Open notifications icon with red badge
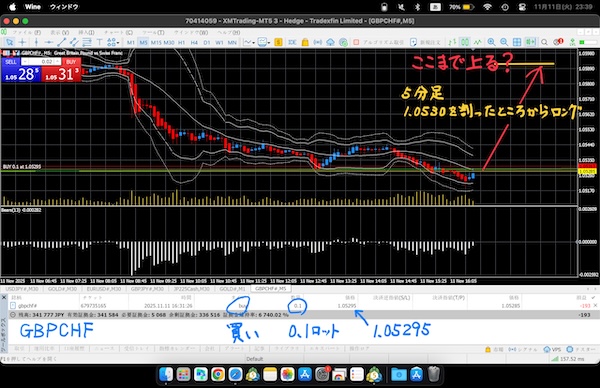600x388 pixels. point(558,42)
